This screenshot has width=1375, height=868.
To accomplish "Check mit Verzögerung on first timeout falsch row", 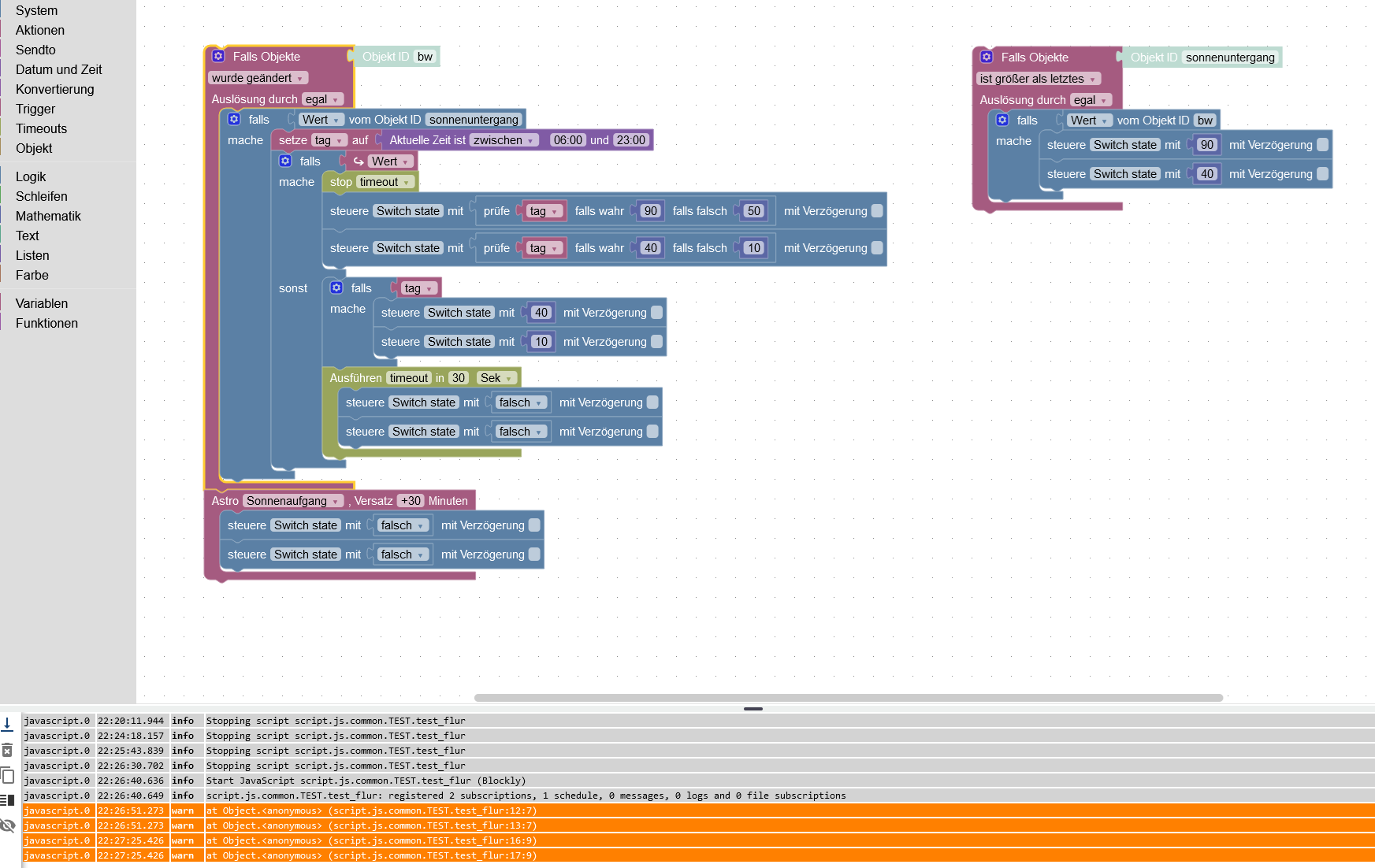I will [652, 402].
